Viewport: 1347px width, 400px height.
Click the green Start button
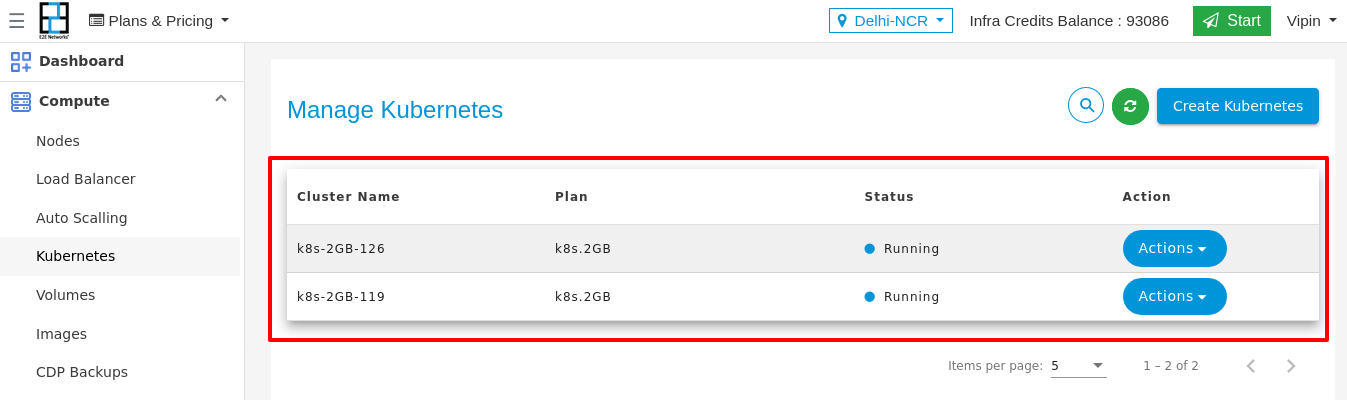1231,21
